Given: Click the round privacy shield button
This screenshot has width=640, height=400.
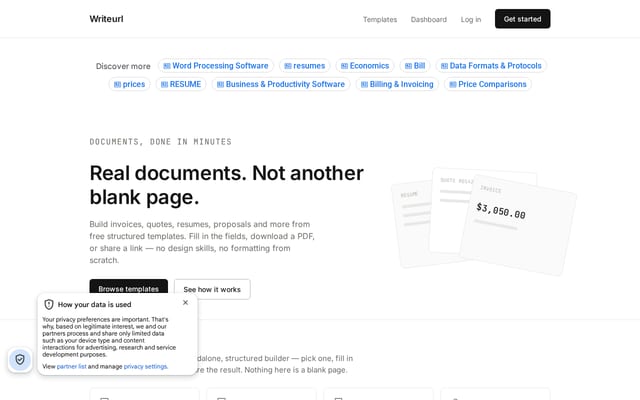Looking at the screenshot, I should (20, 360).
